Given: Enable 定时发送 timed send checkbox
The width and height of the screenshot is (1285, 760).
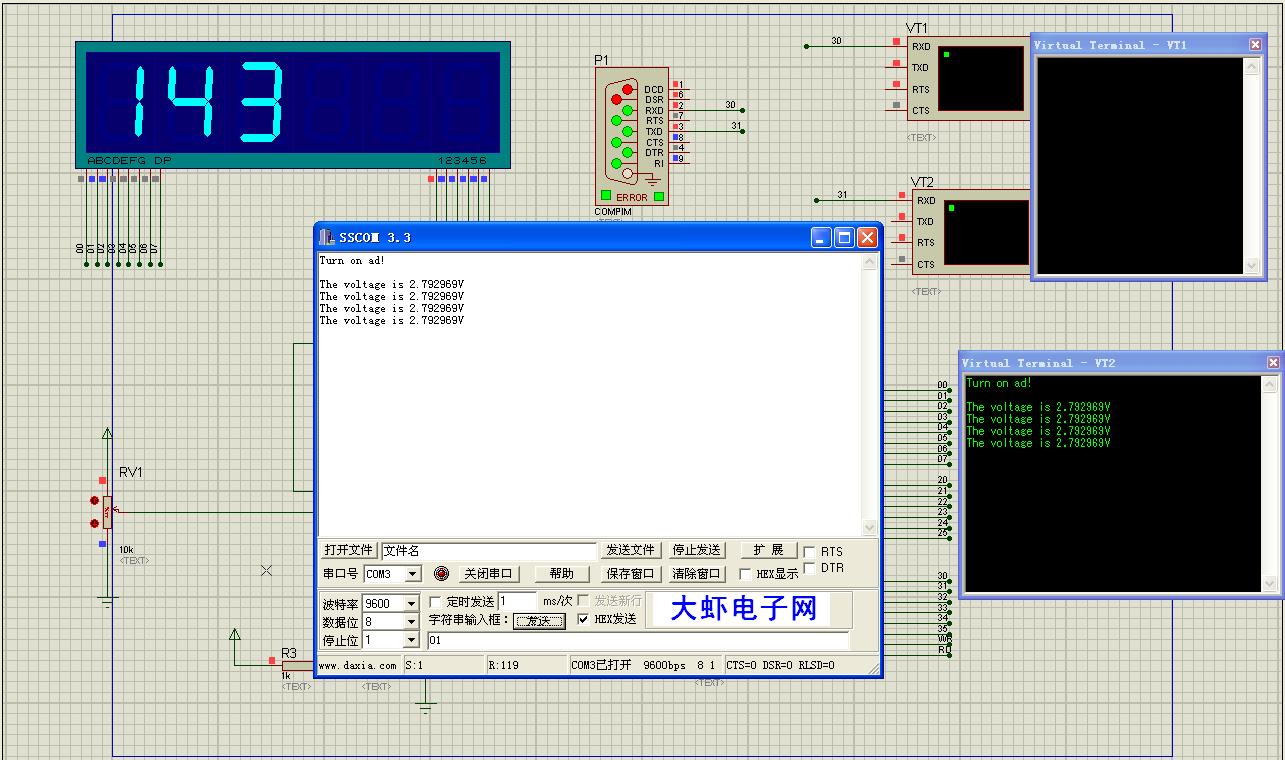Looking at the screenshot, I should [435, 602].
